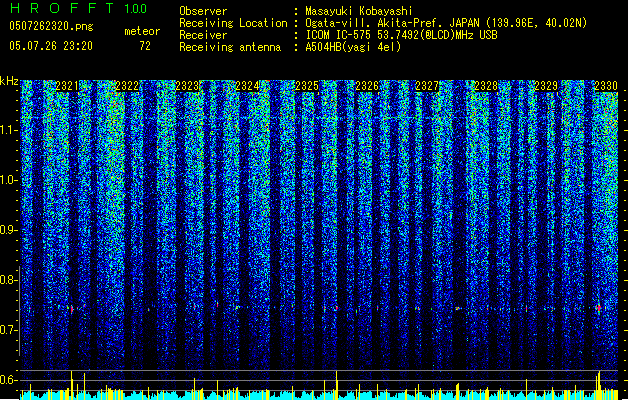629x400 pixels.
Task: Click observer name Masayuki Kobayashi
Action: point(359,11)
